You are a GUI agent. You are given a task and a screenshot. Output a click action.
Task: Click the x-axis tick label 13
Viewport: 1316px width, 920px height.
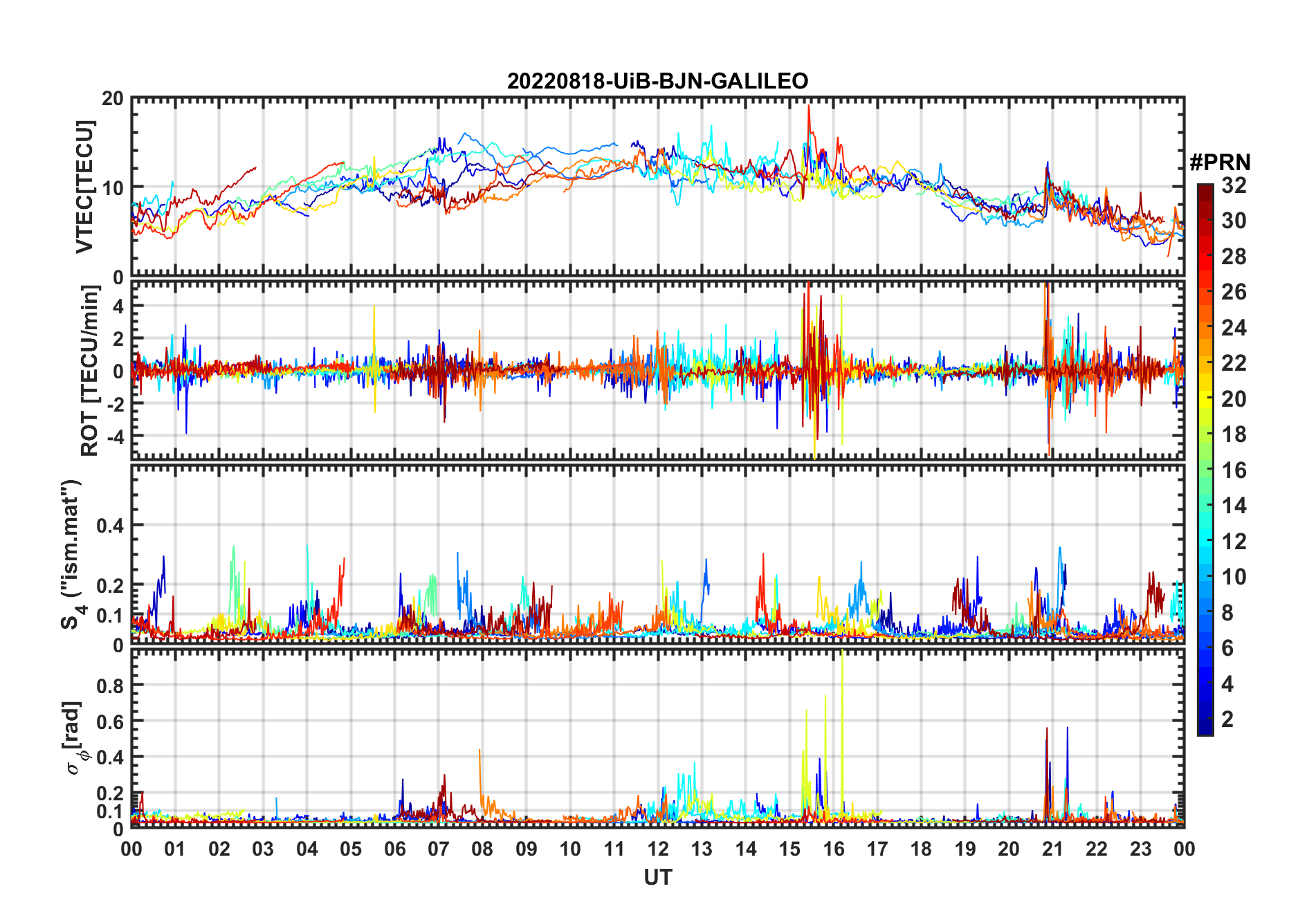coord(702,849)
